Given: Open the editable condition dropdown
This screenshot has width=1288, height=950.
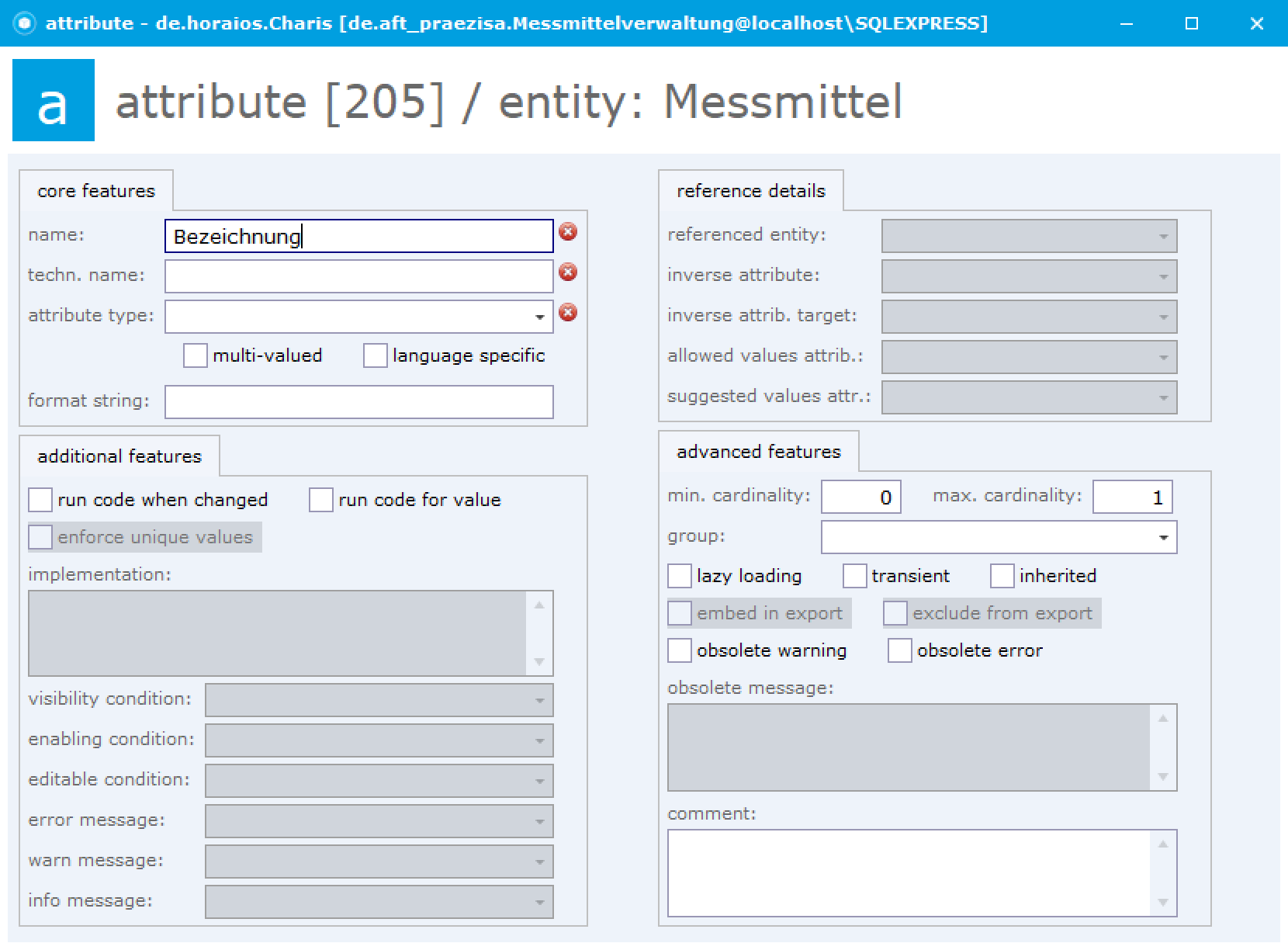Looking at the screenshot, I should (x=379, y=781).
